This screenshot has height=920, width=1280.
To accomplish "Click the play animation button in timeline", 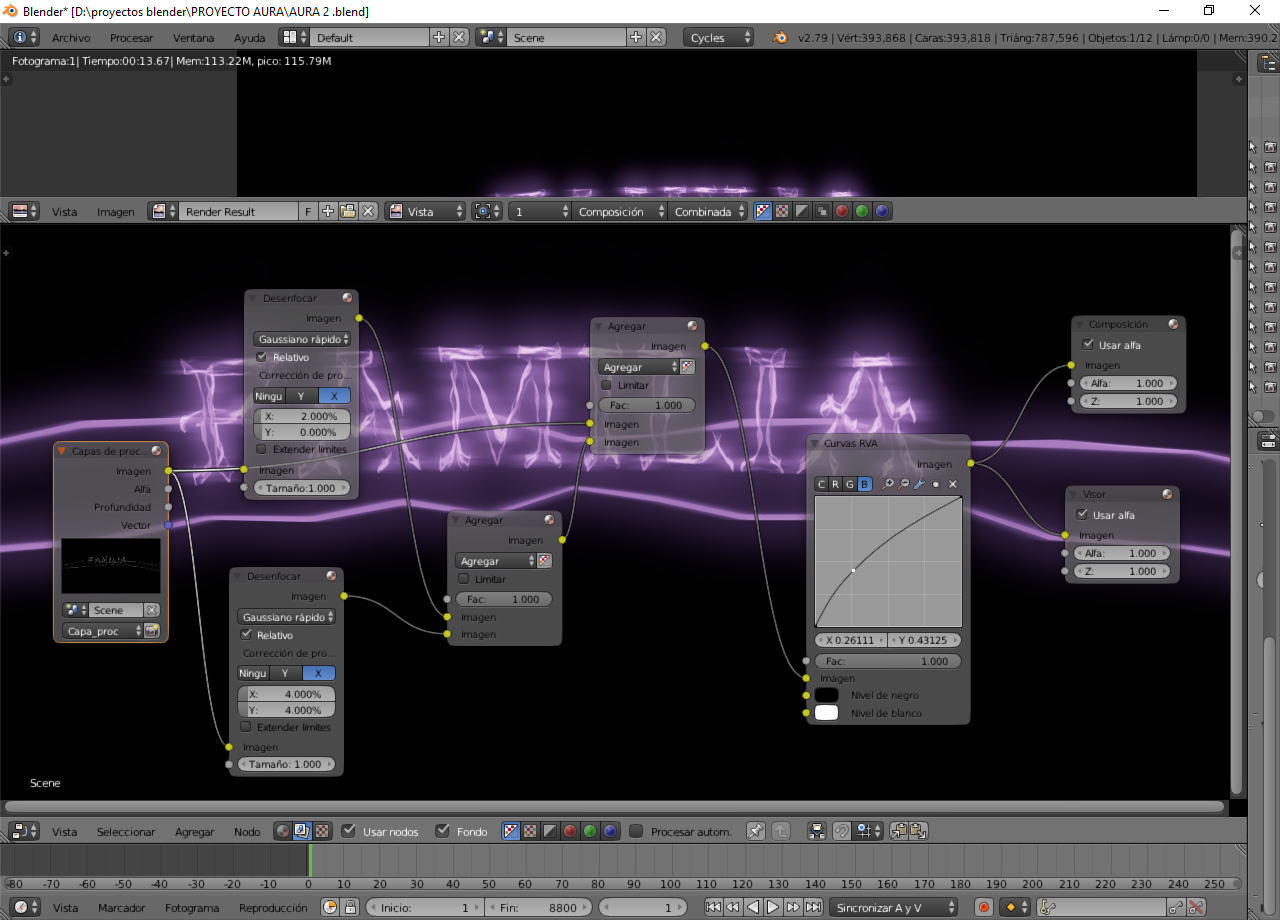I will point(773,907).
